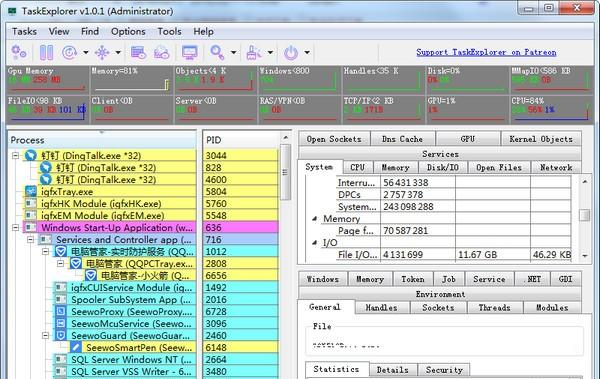This screenshot has width=600, height=379.
Task: Click the power toolbar icon
Action: point(291,52)
